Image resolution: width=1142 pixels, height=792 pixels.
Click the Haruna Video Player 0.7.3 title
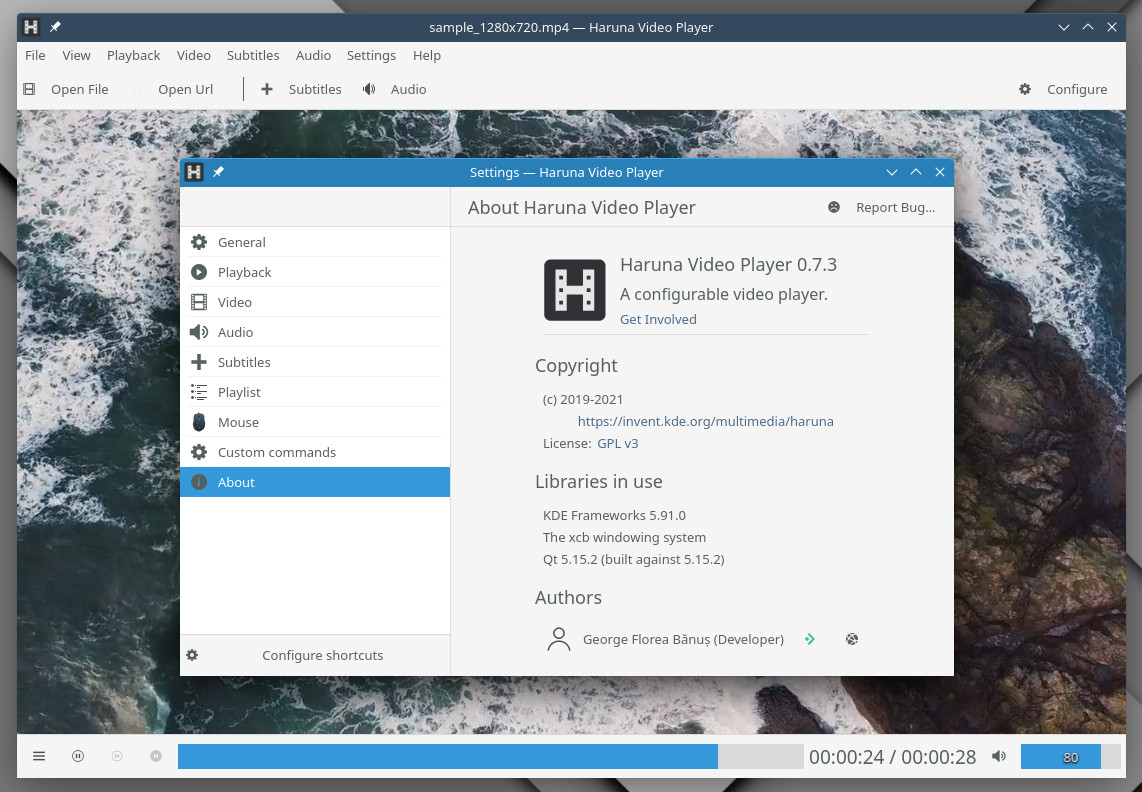coord(728,264)
